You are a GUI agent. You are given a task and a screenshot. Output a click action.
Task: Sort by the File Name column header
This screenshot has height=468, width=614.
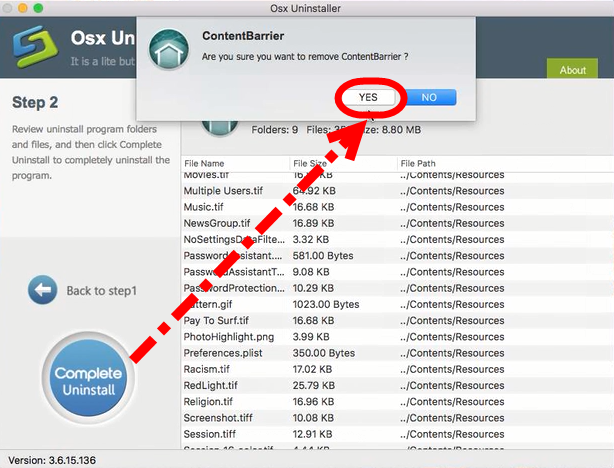click(x=205, y=163)
